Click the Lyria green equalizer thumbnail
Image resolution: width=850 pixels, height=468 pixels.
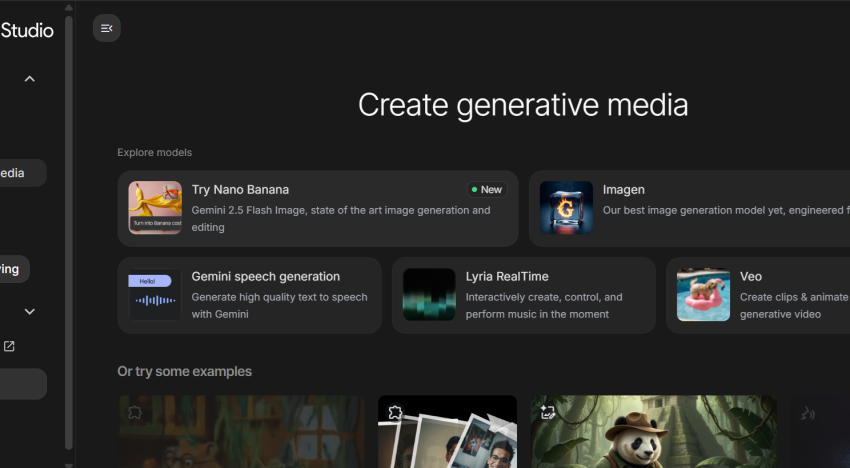(429, 294)
